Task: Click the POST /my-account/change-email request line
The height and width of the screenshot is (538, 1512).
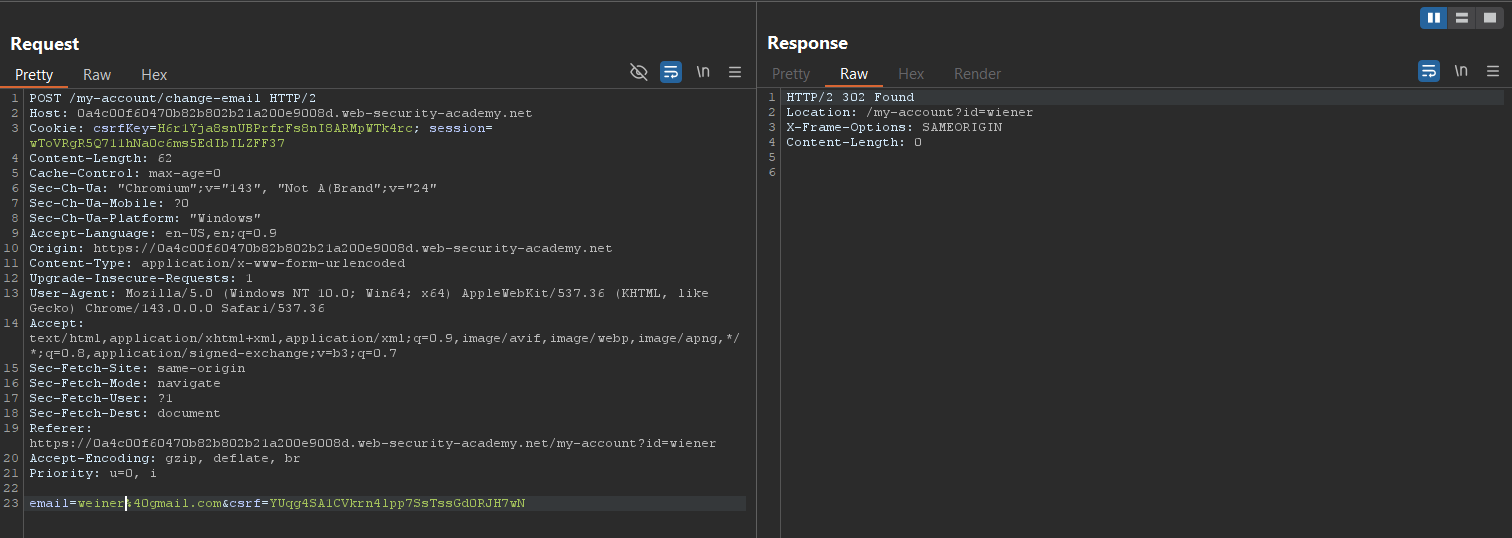Action: 173,98
